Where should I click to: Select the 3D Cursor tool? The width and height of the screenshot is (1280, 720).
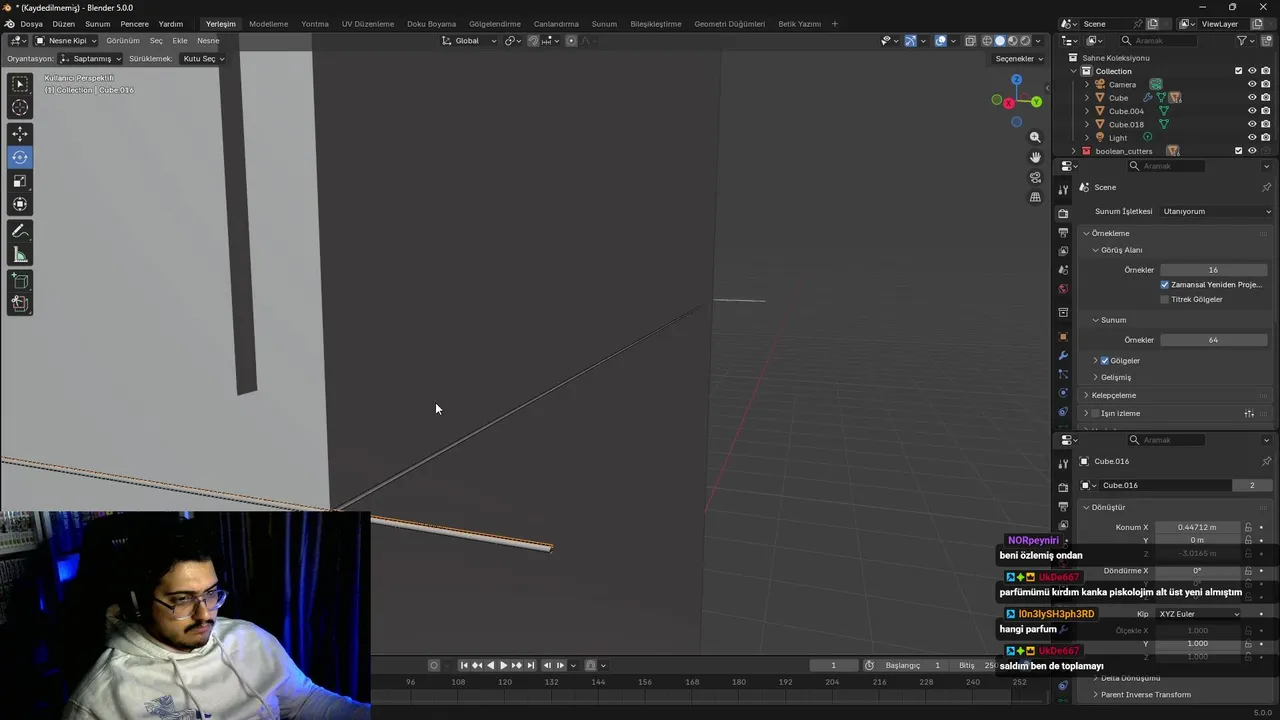pyautogui.click(x=20, y=107)
